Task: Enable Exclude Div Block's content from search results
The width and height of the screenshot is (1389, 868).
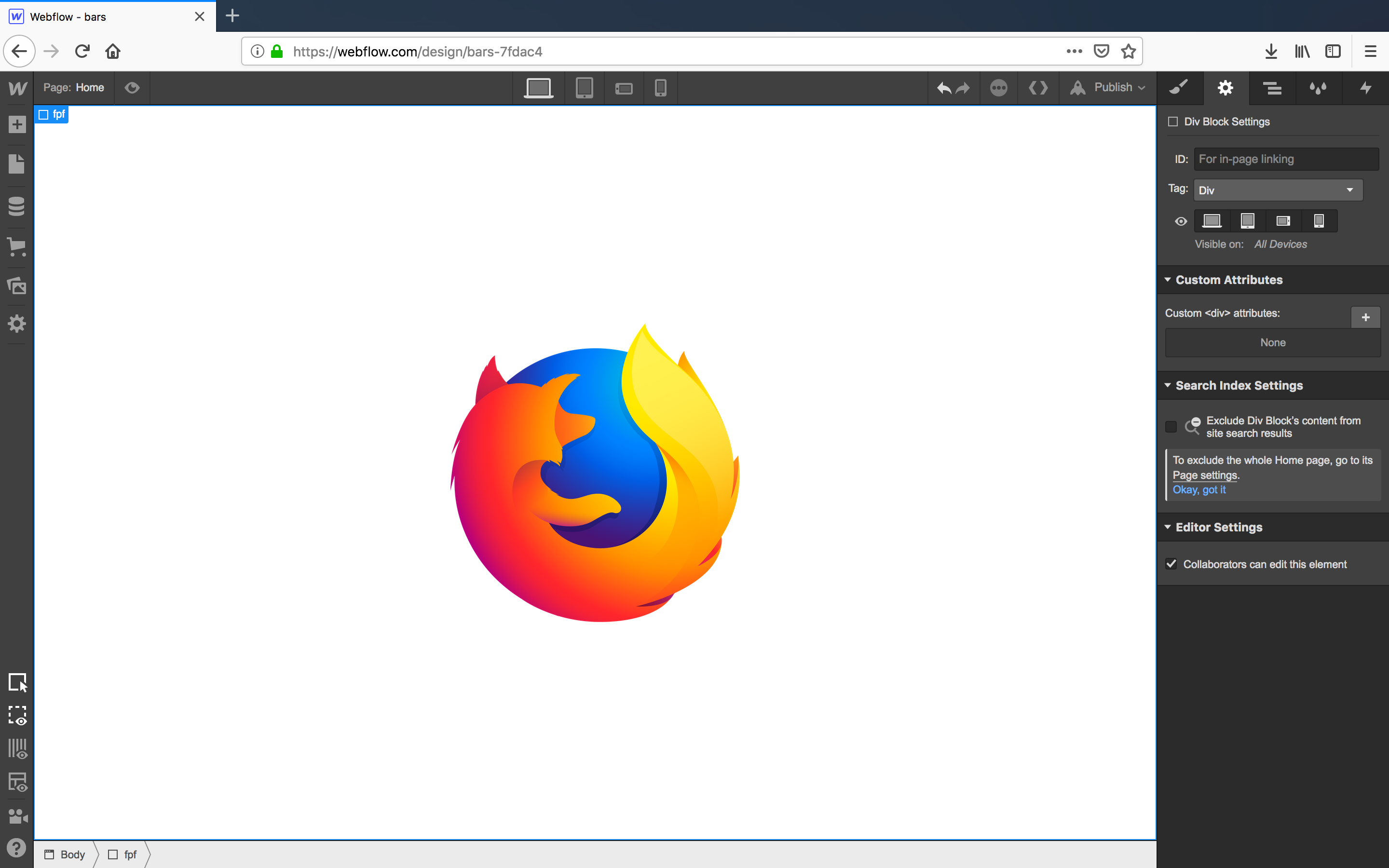Action: pos(1171,427)
